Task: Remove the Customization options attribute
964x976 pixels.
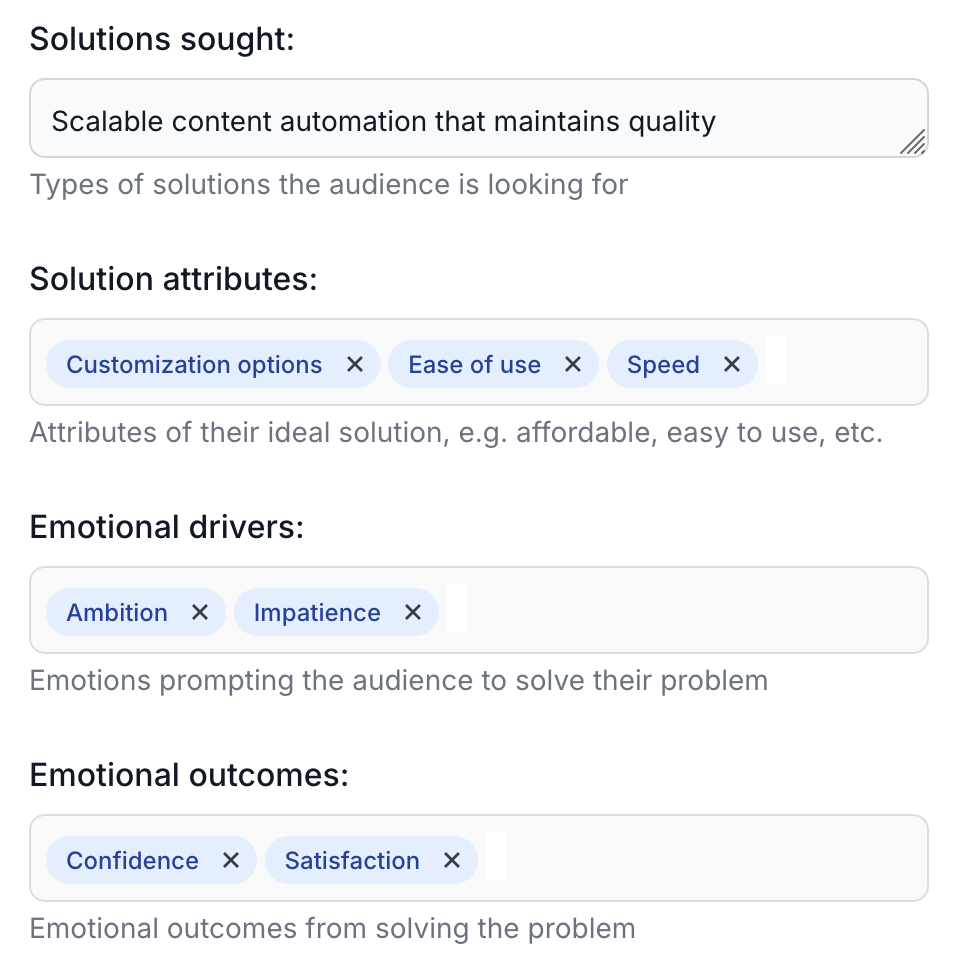Action: [x=354, y=364]
